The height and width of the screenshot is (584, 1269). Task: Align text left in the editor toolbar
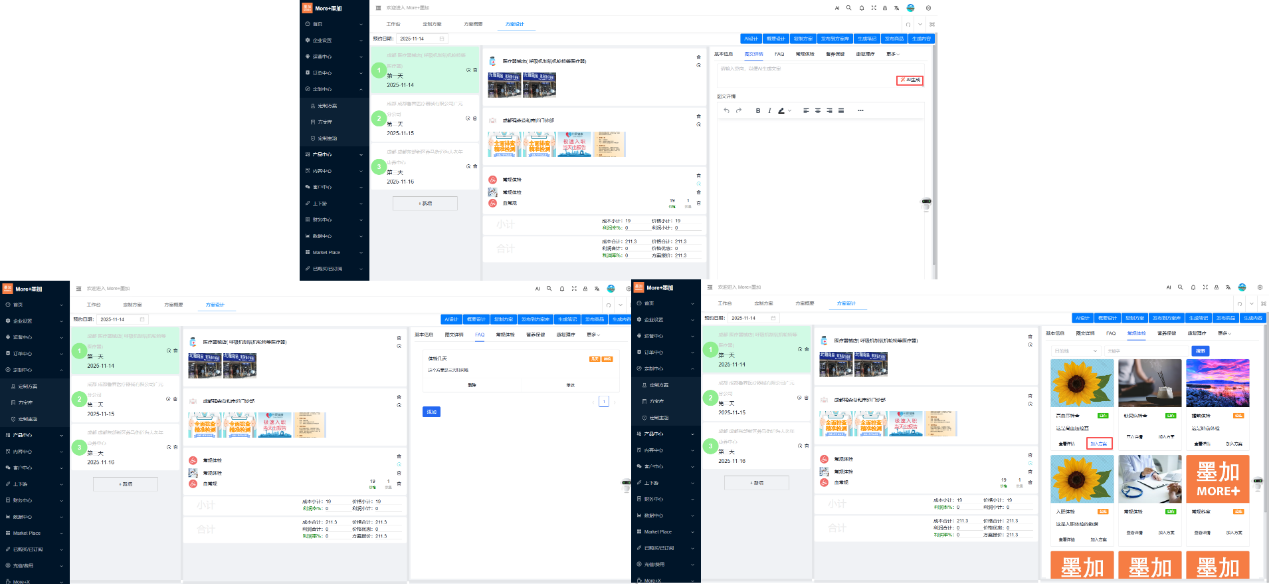pos(804,110)
